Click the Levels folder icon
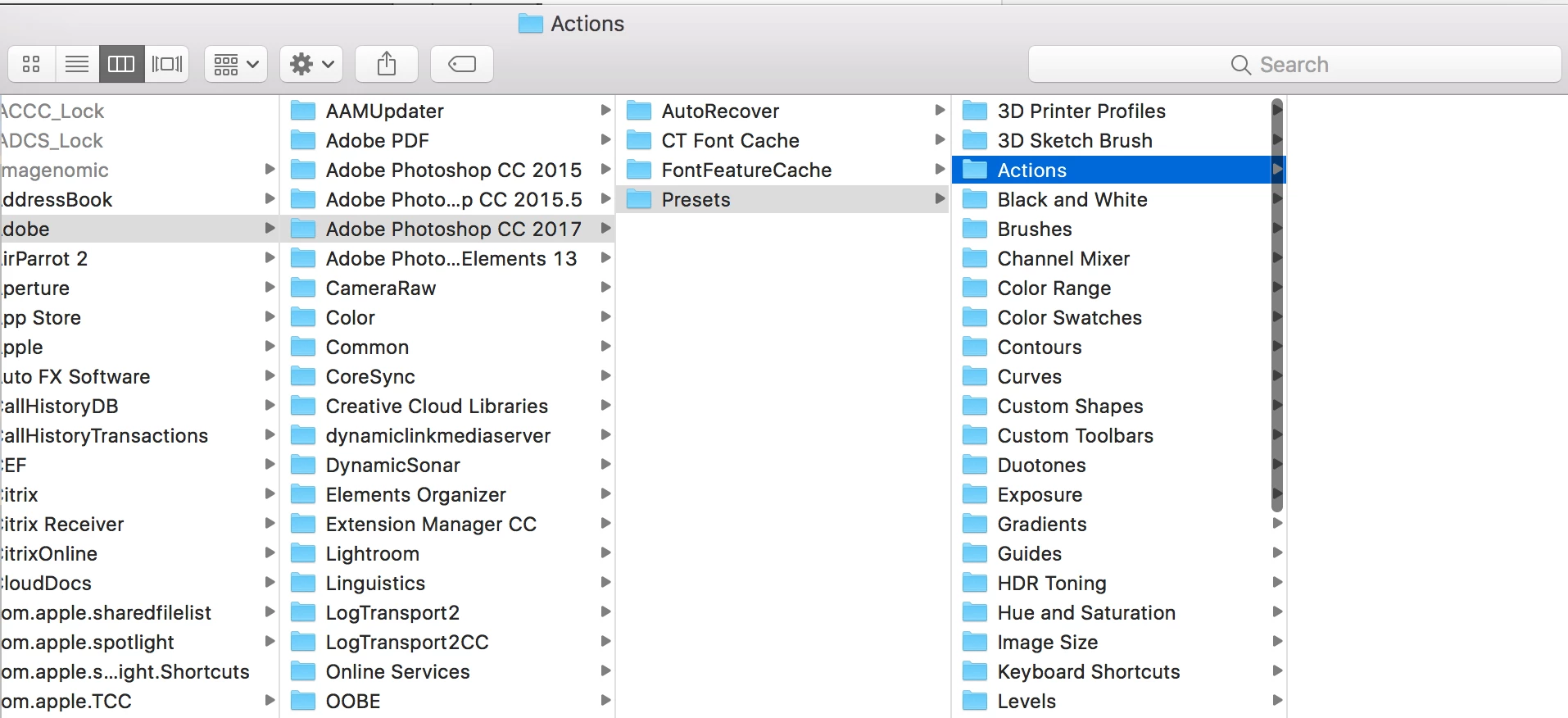The image size is (1568, 718). click(x=975, y=701)
